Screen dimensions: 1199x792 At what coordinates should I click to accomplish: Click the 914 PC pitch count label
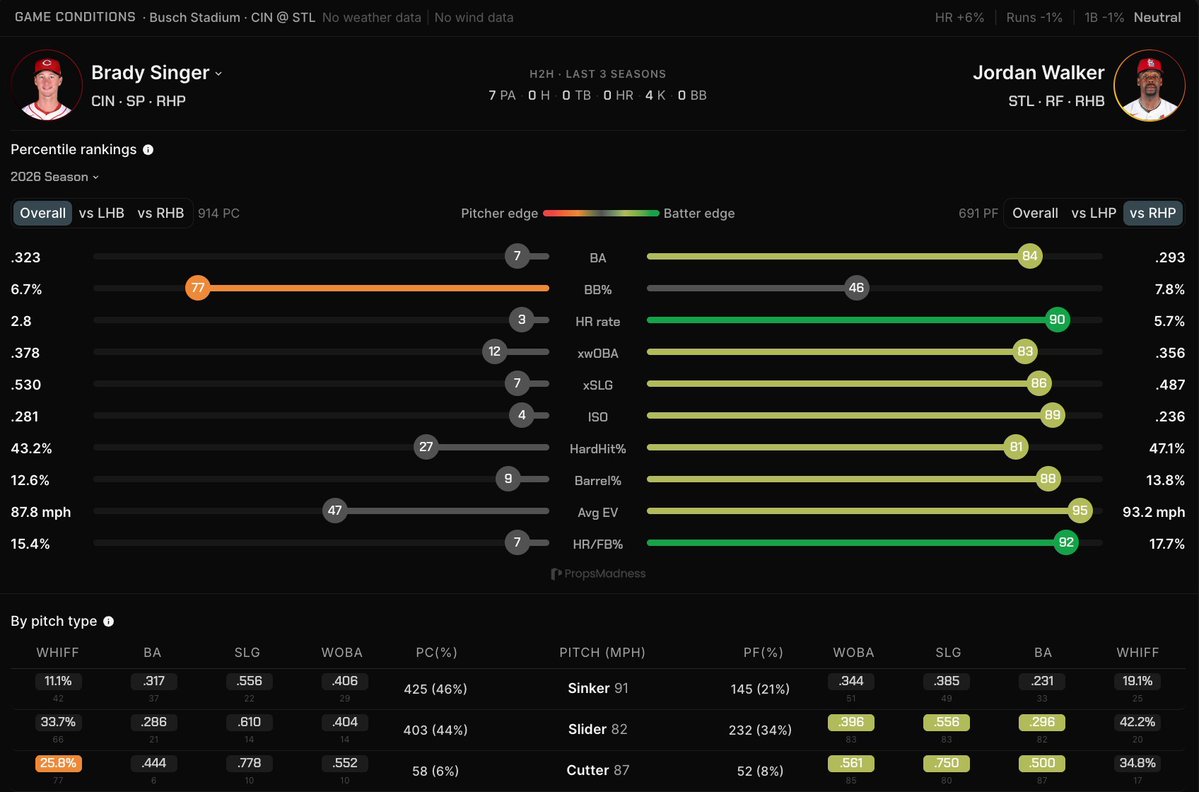tap(219, 213)
